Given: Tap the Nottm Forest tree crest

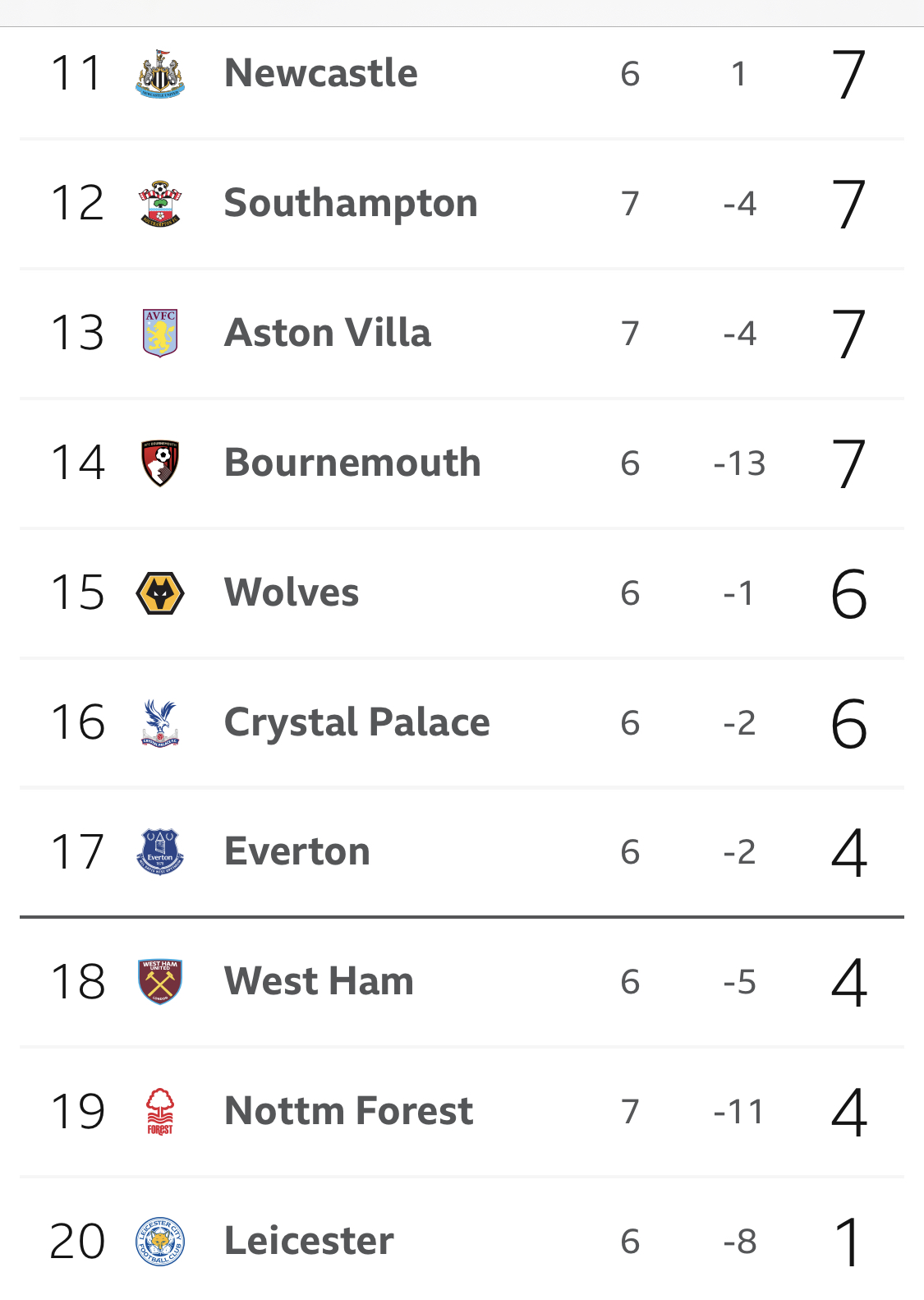Looking at the screenshot, I should coord(160,1111).
